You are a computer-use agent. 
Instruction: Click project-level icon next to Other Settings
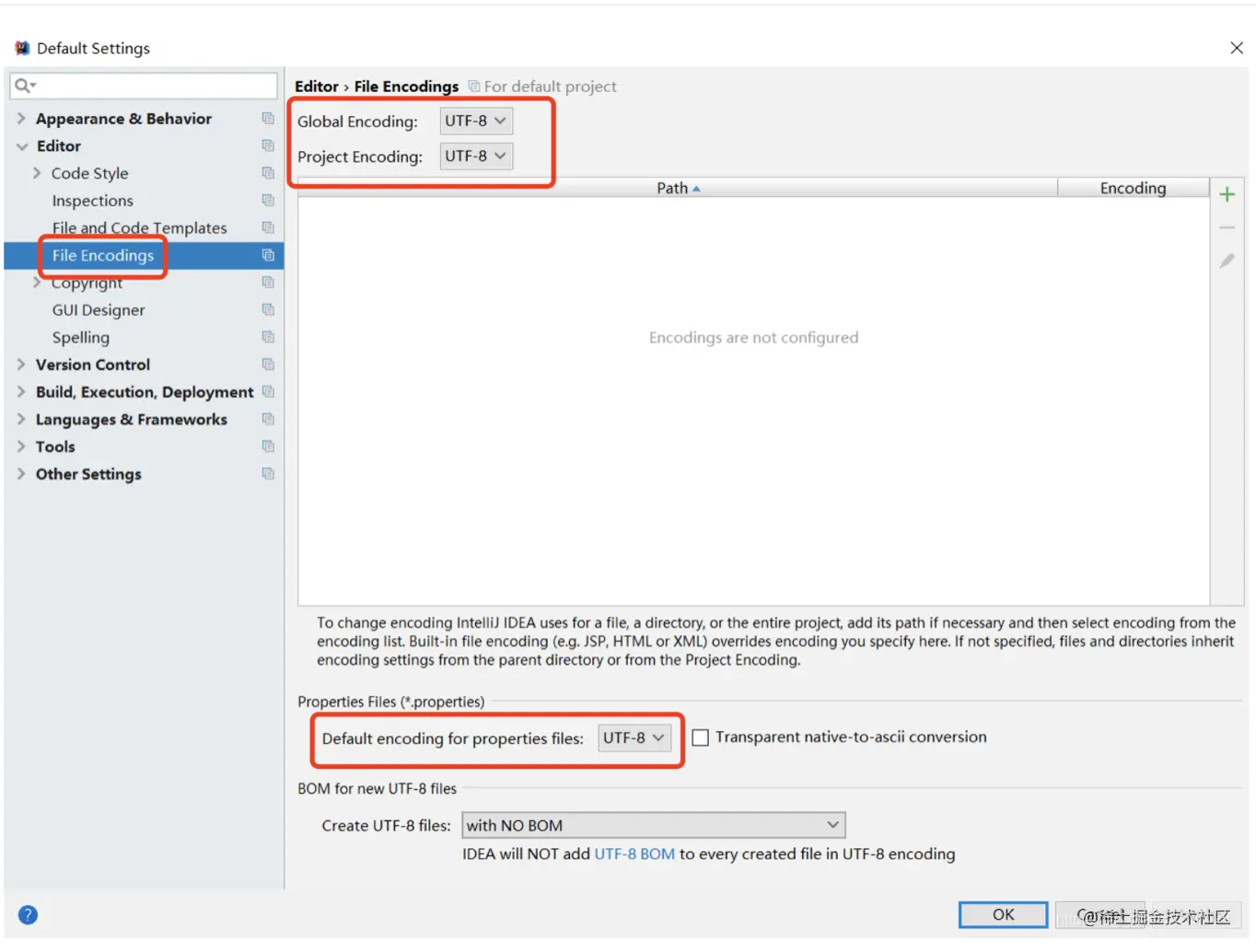(268, 473)
